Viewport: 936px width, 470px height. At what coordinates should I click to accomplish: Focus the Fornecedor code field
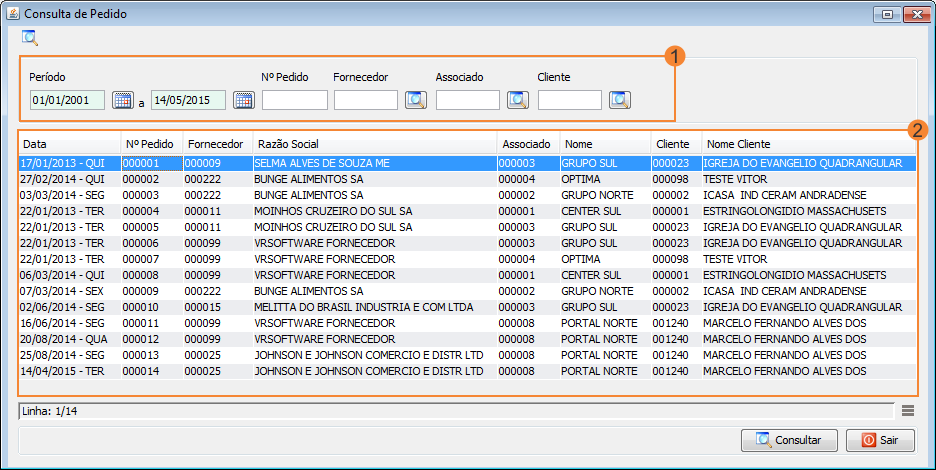point(365,100)
